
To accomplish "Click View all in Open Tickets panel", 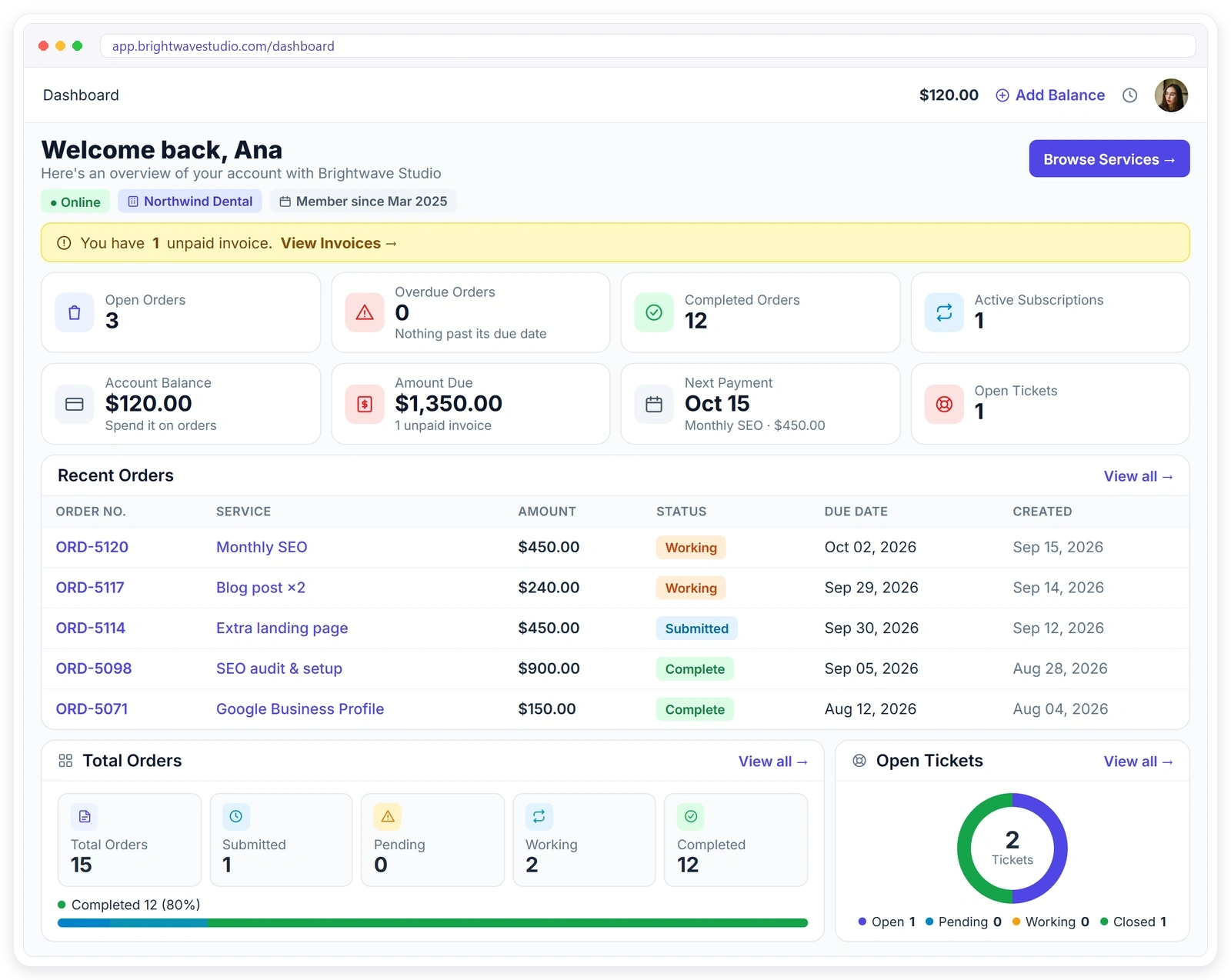I will click(x=1138, y=762).
